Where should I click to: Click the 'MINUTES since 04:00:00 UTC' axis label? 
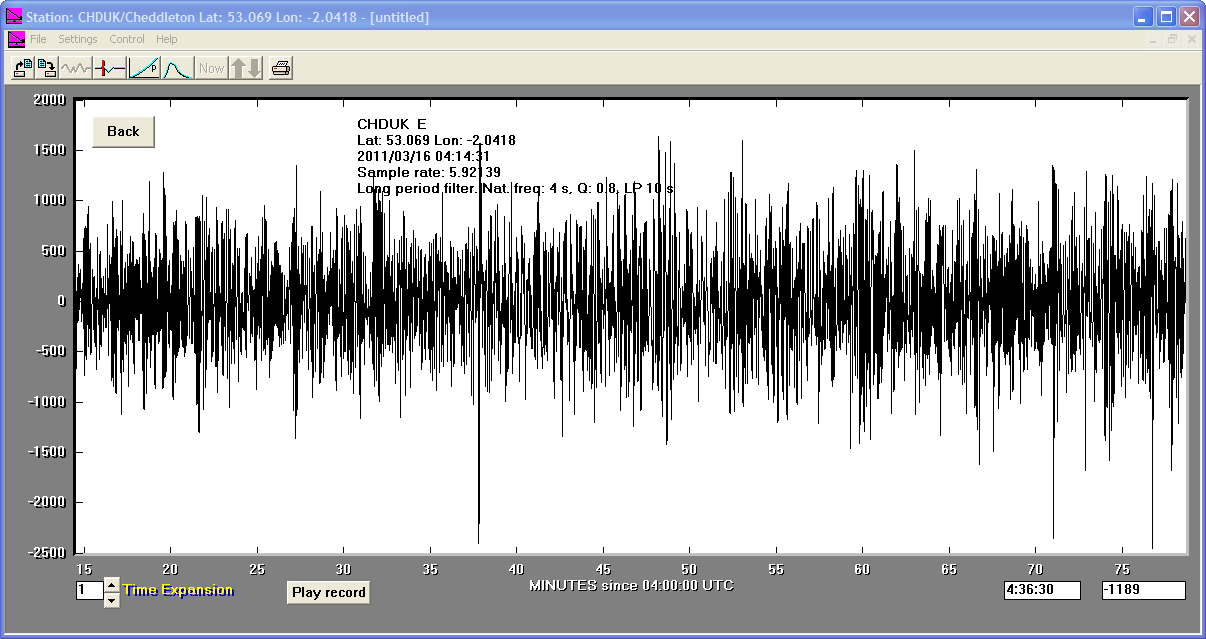click(631, 584)
